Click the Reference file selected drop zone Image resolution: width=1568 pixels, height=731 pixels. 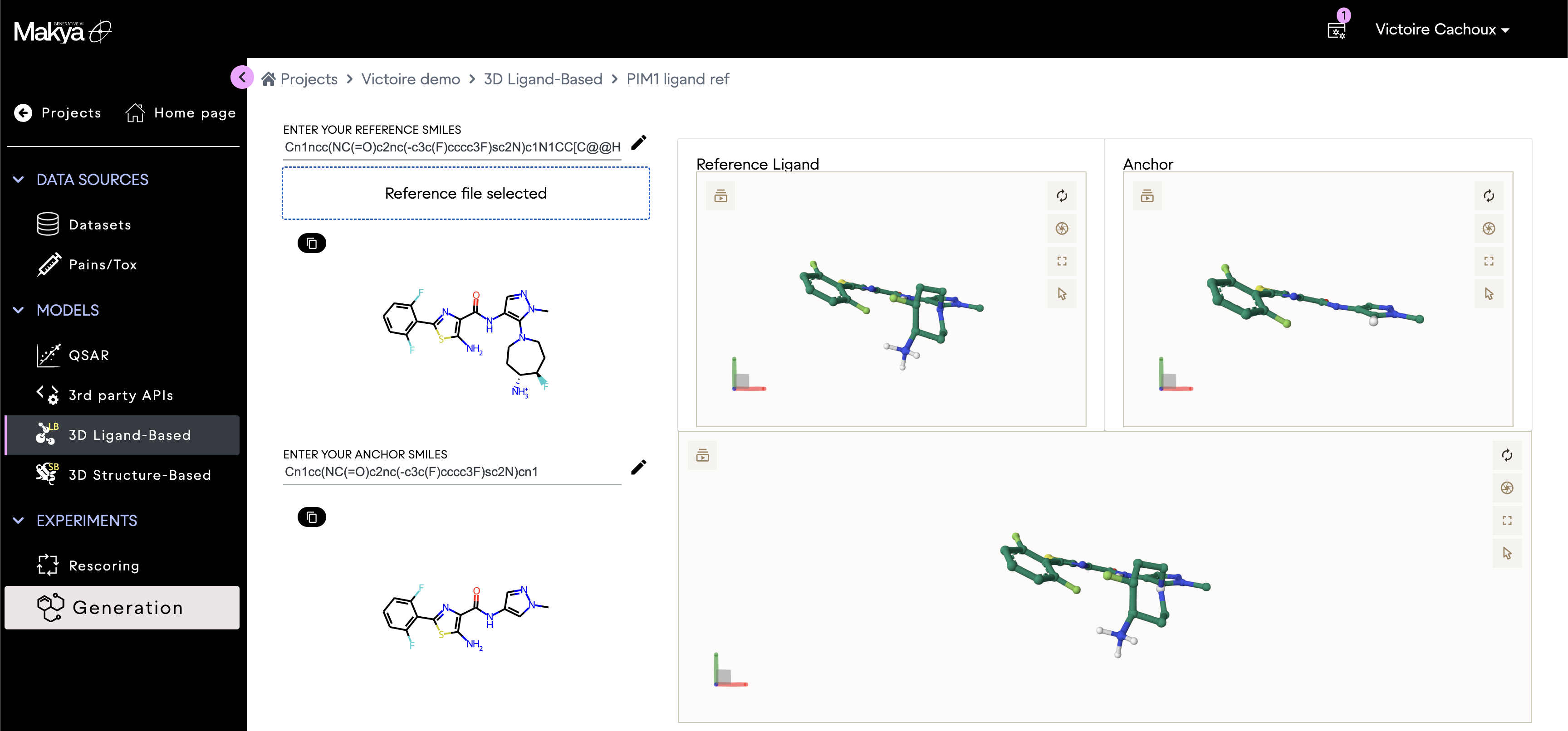465,193
